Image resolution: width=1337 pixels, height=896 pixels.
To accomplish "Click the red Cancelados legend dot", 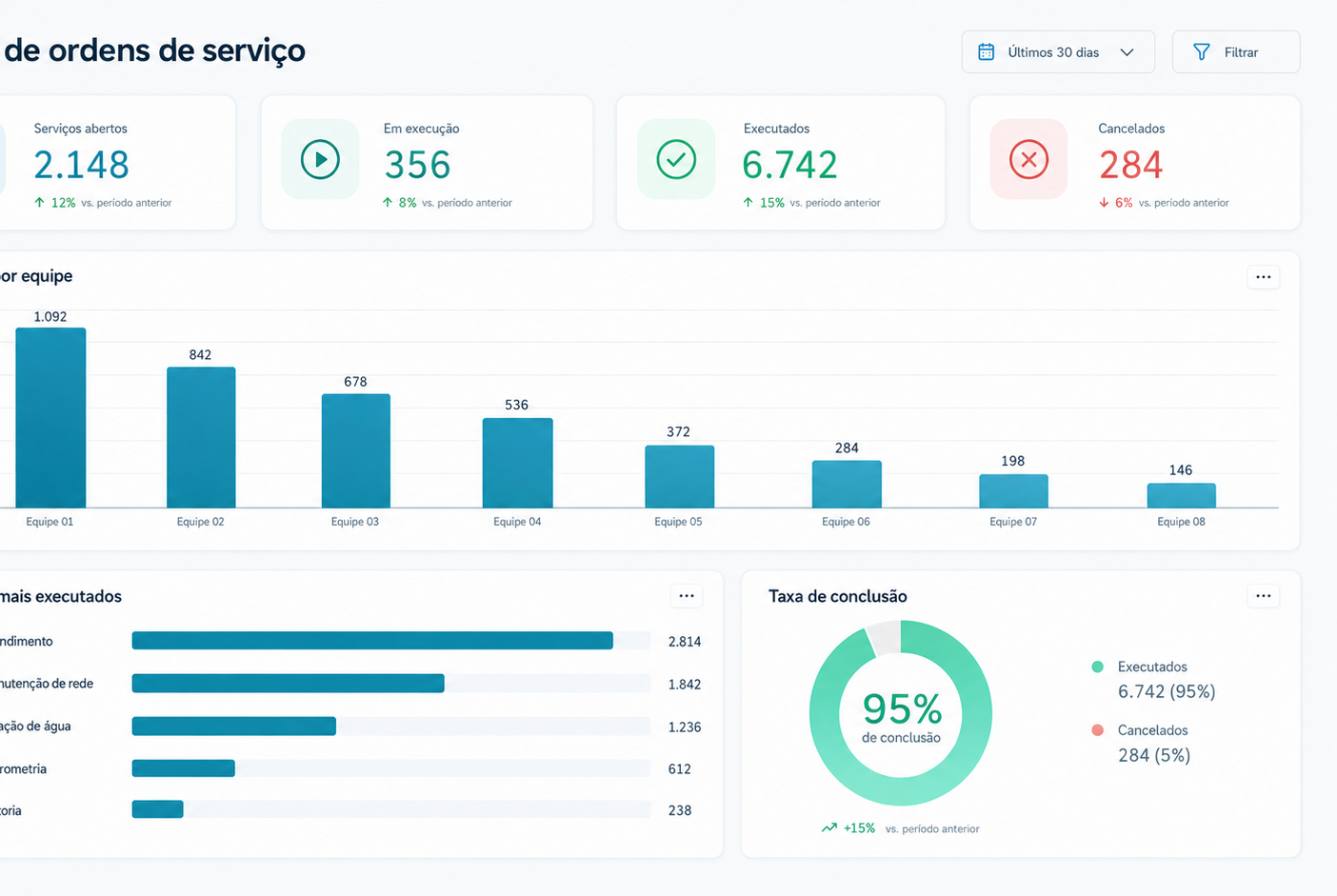I will [1097, 730].
